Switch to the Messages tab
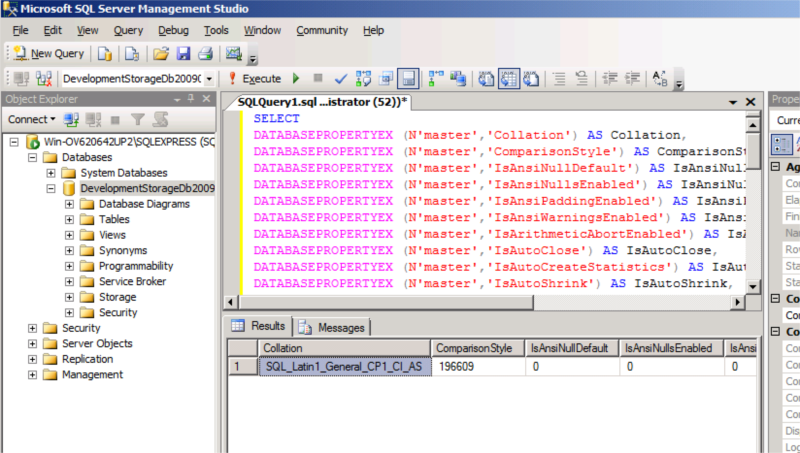This screenshot has height=453, width=800. [332, 327]
